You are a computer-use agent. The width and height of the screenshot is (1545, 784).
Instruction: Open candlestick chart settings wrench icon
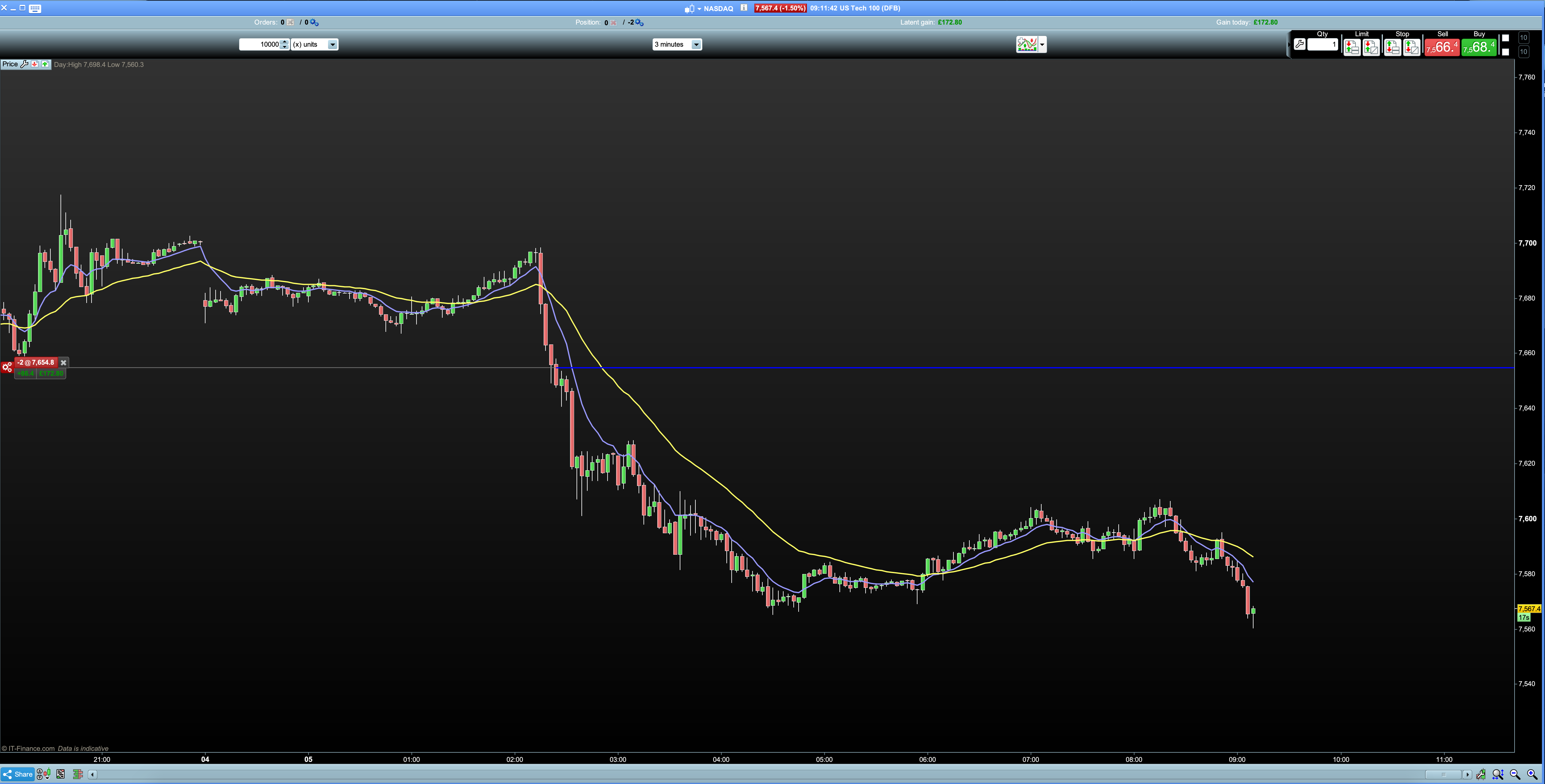tap(1481, 774)
